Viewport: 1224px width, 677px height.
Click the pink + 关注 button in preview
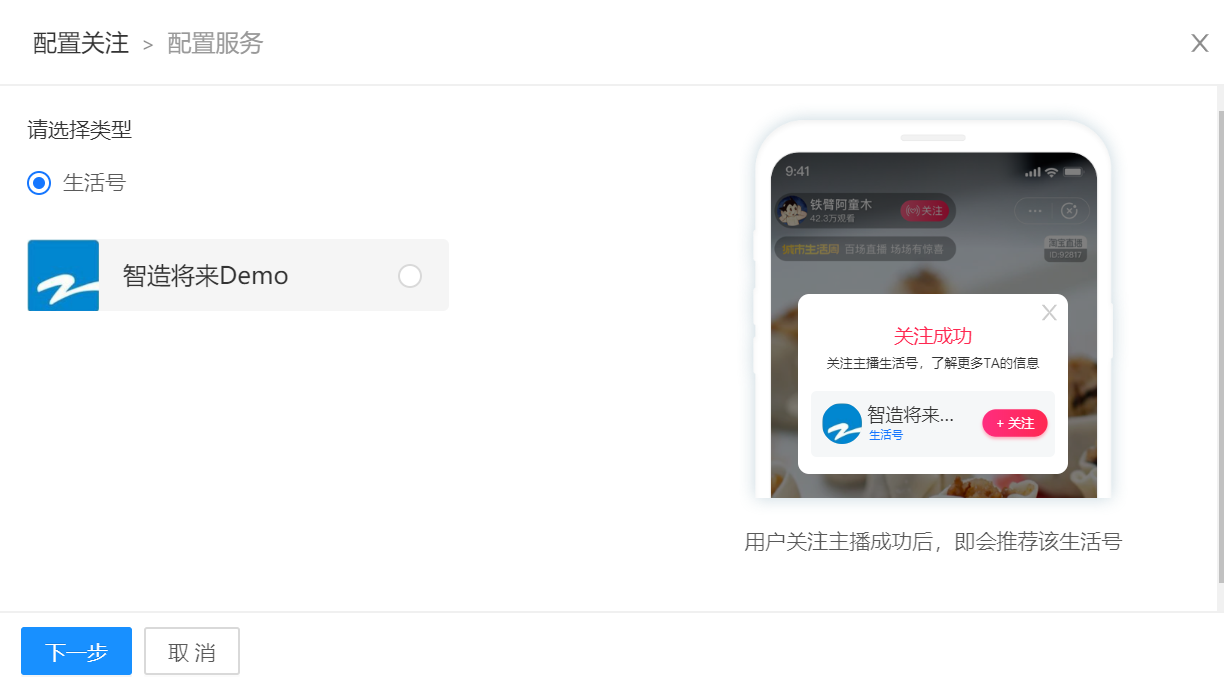point(1015,423)
